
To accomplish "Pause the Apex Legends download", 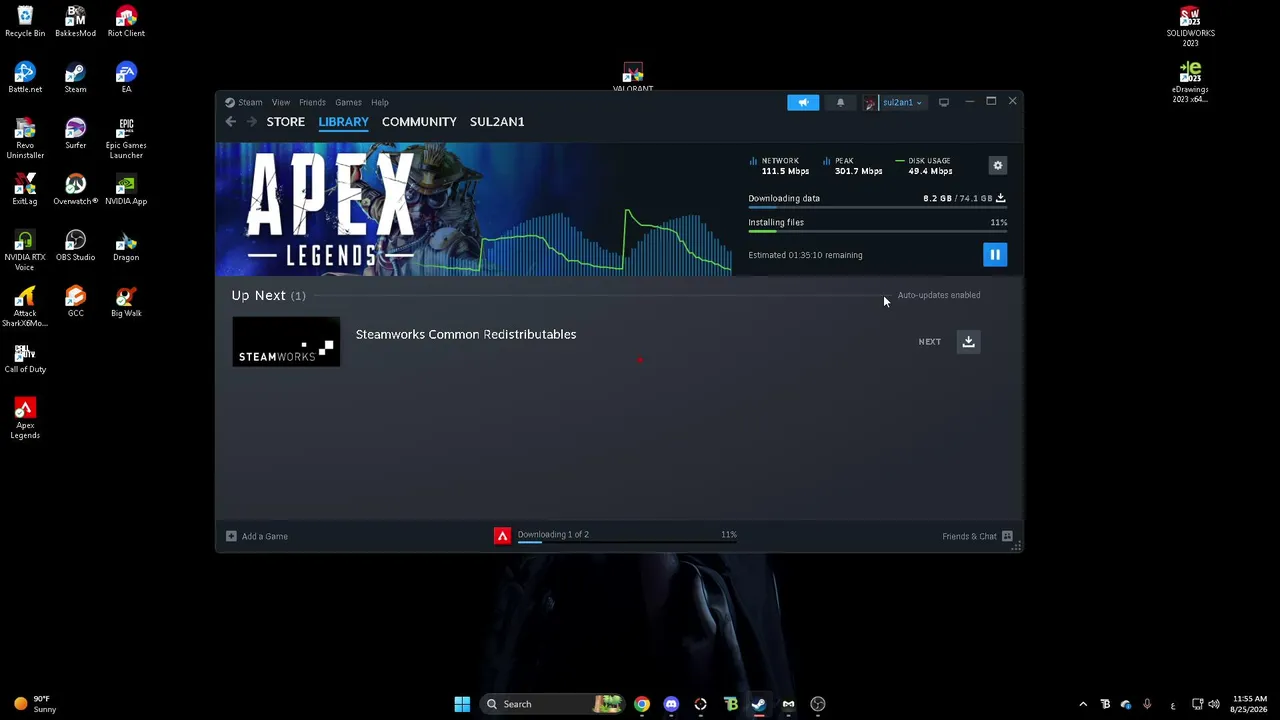I will (995, 255).
